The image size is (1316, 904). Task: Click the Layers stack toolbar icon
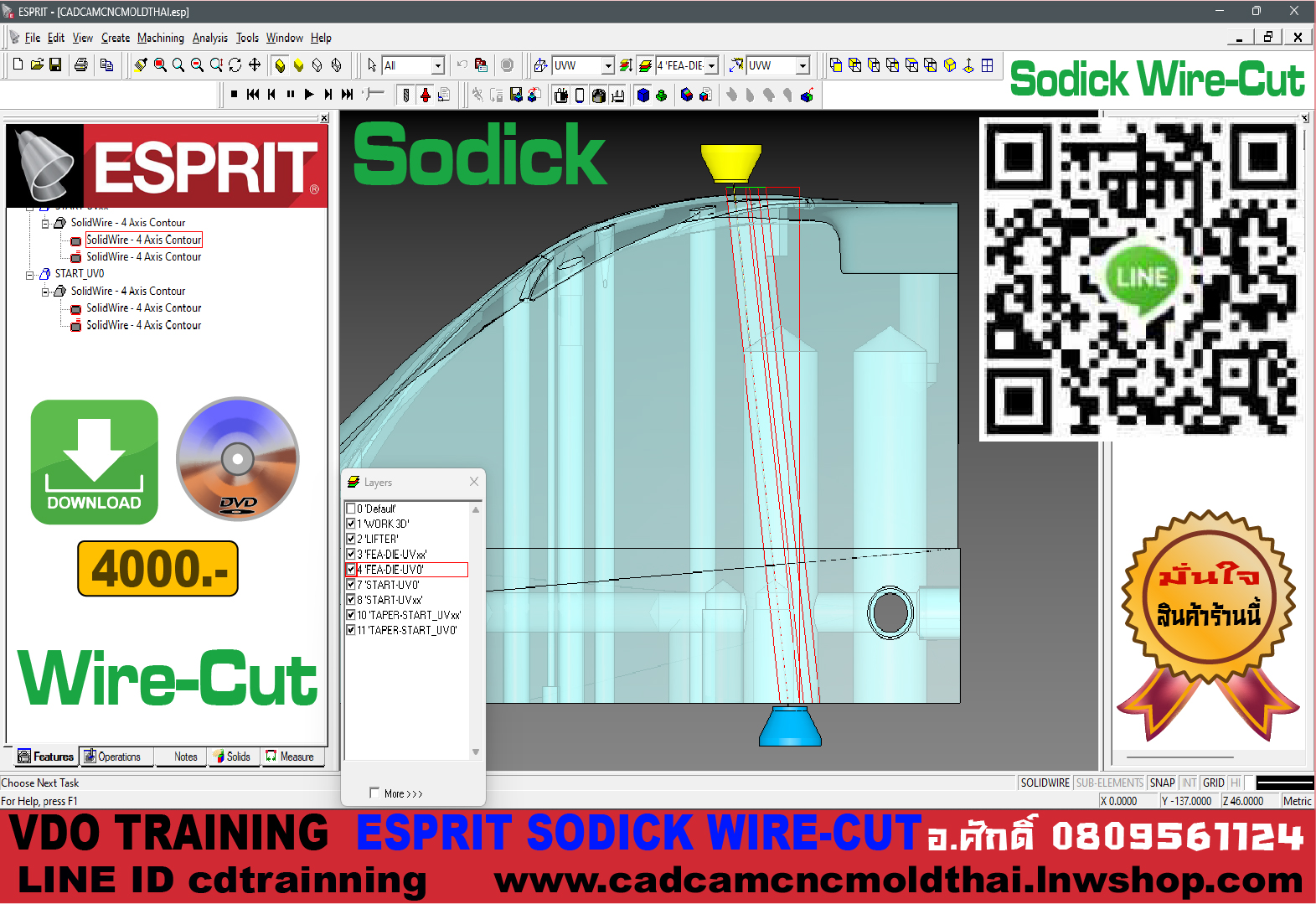645,65
